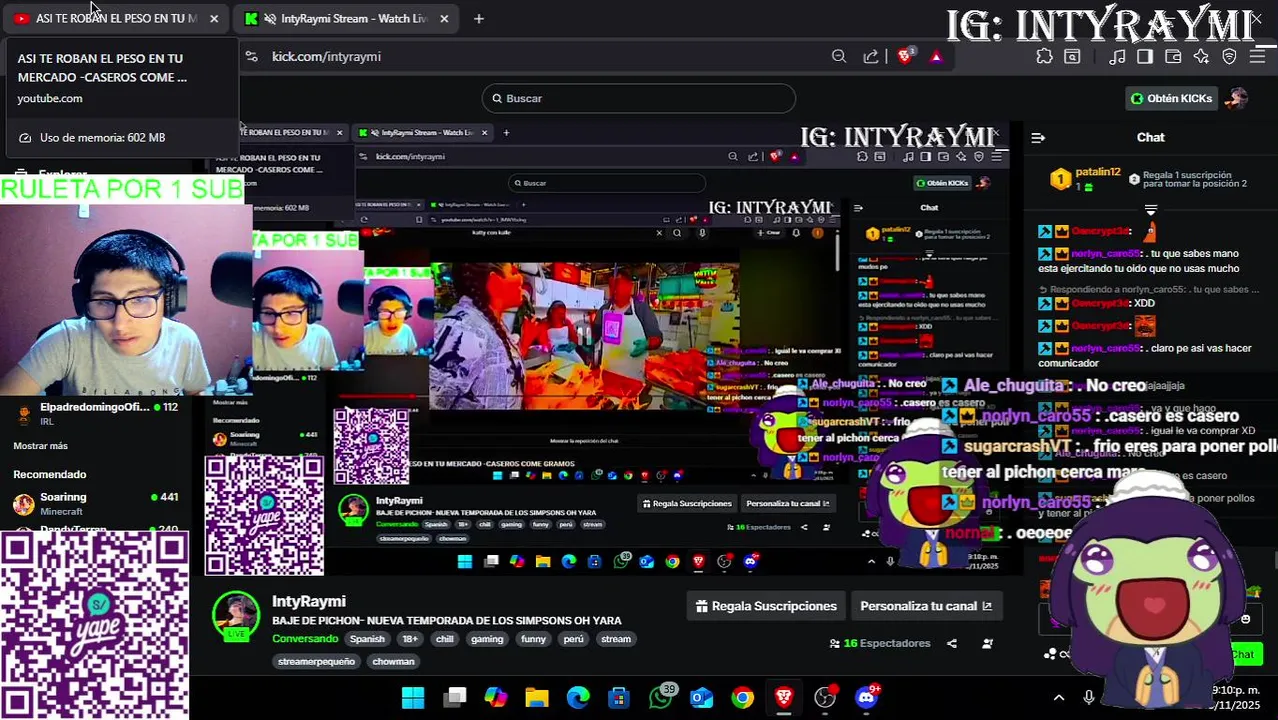This screenshot has width=1278, height=720.
Task: Click the user-check icon beside share icon
Action: click(x=987, y=643)
